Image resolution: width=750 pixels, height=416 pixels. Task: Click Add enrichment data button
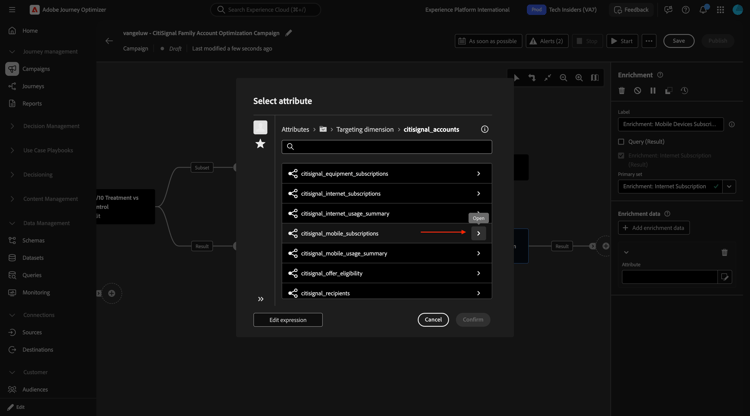tap(653, 228)
